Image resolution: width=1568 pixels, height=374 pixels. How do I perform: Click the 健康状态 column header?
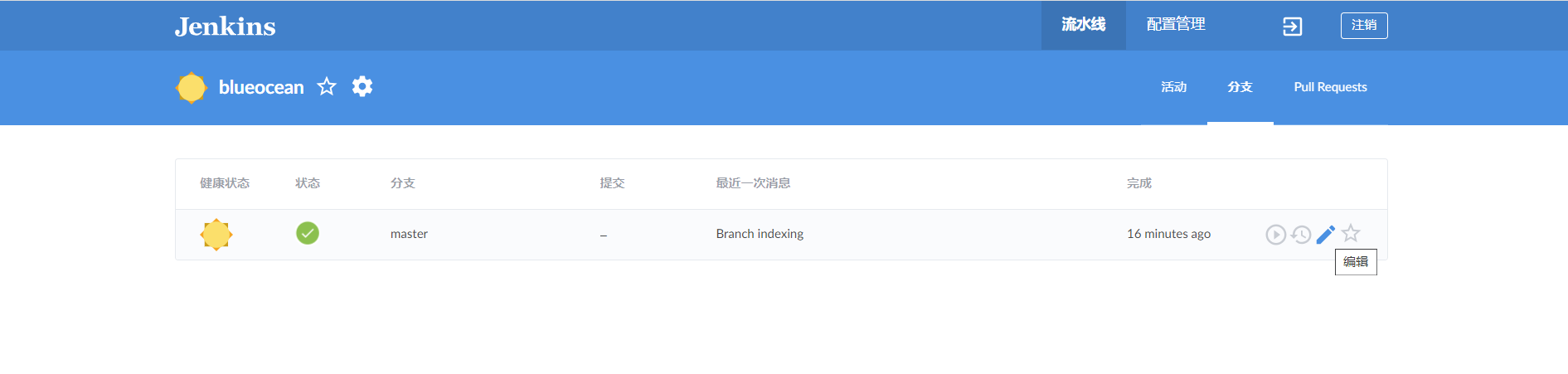tap(225, 183)
